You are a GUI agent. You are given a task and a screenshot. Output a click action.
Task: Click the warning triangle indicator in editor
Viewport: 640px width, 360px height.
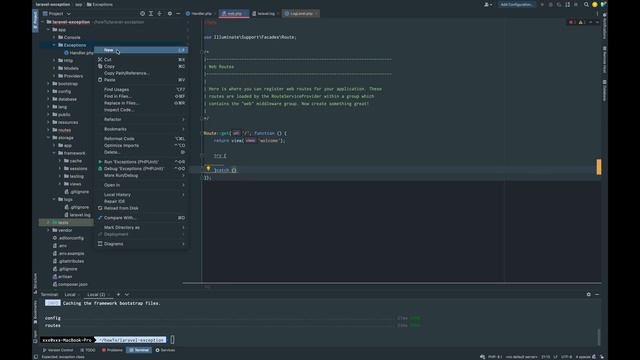(x=581, y=22)
